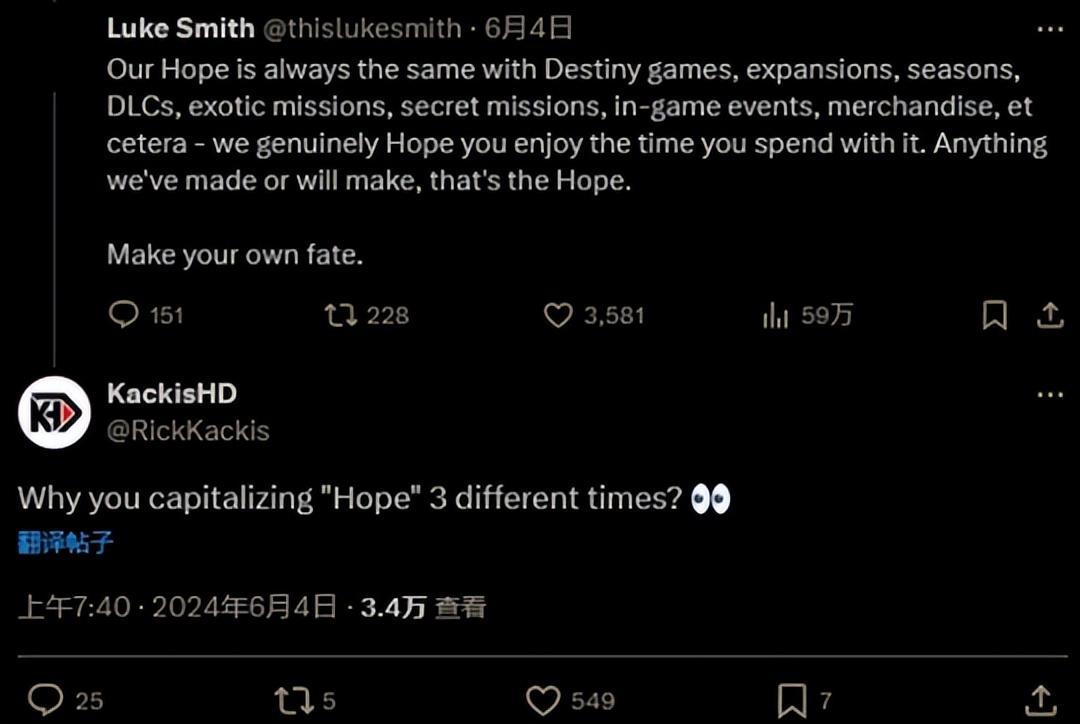The width and height of the screenshot is (1080, 724).
Task: Click the translate post link
Action: 65,543
